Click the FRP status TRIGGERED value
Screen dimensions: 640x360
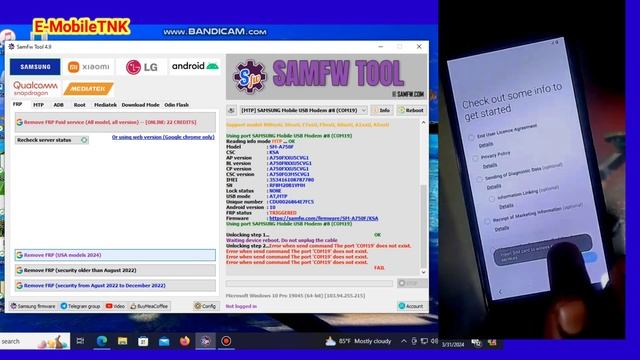pyautogui.click(x=282, y=213)
